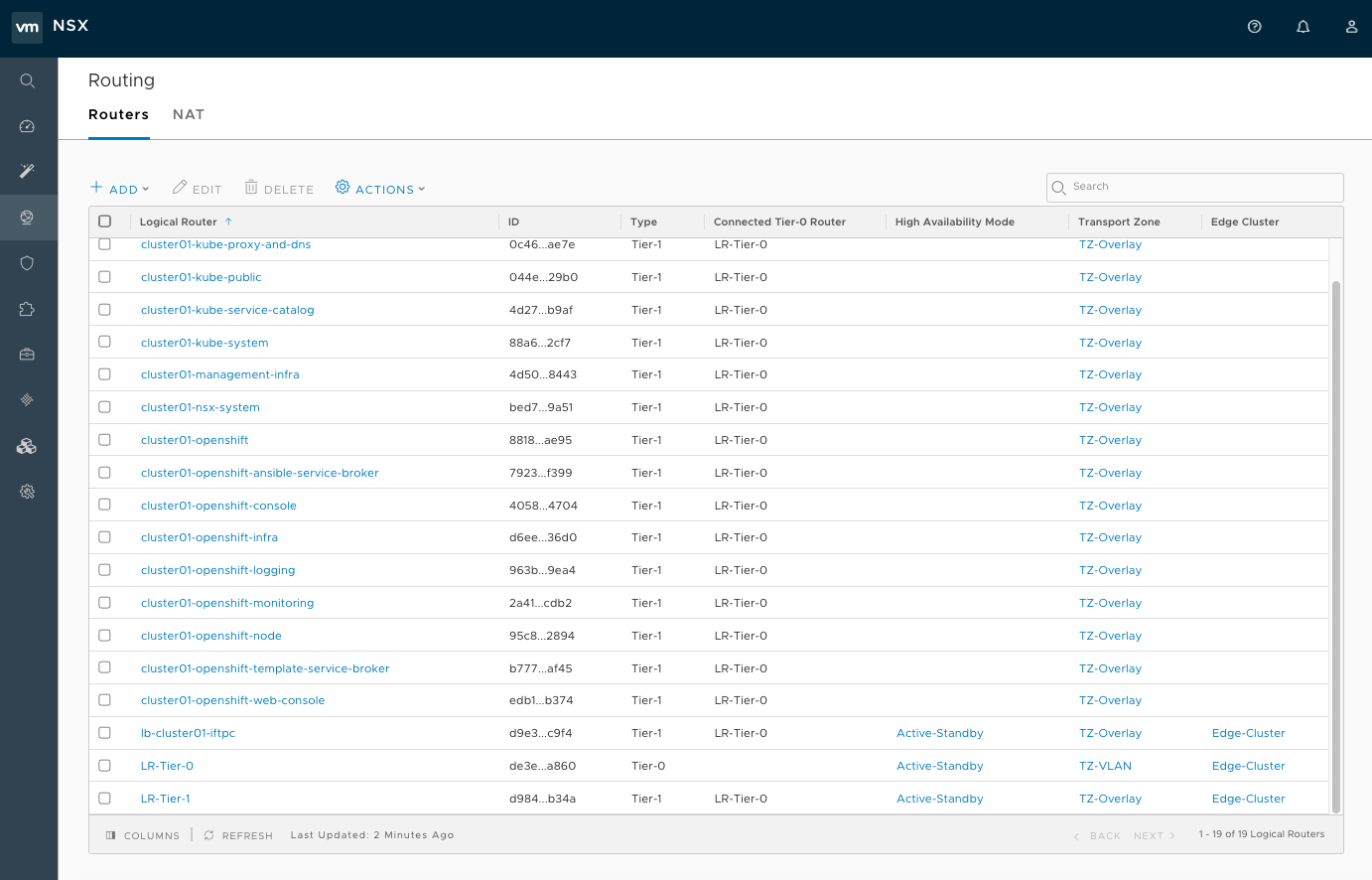1372x880 pixels.
Task: Click the NEXT page button
Action: [x=1155, y=836]
